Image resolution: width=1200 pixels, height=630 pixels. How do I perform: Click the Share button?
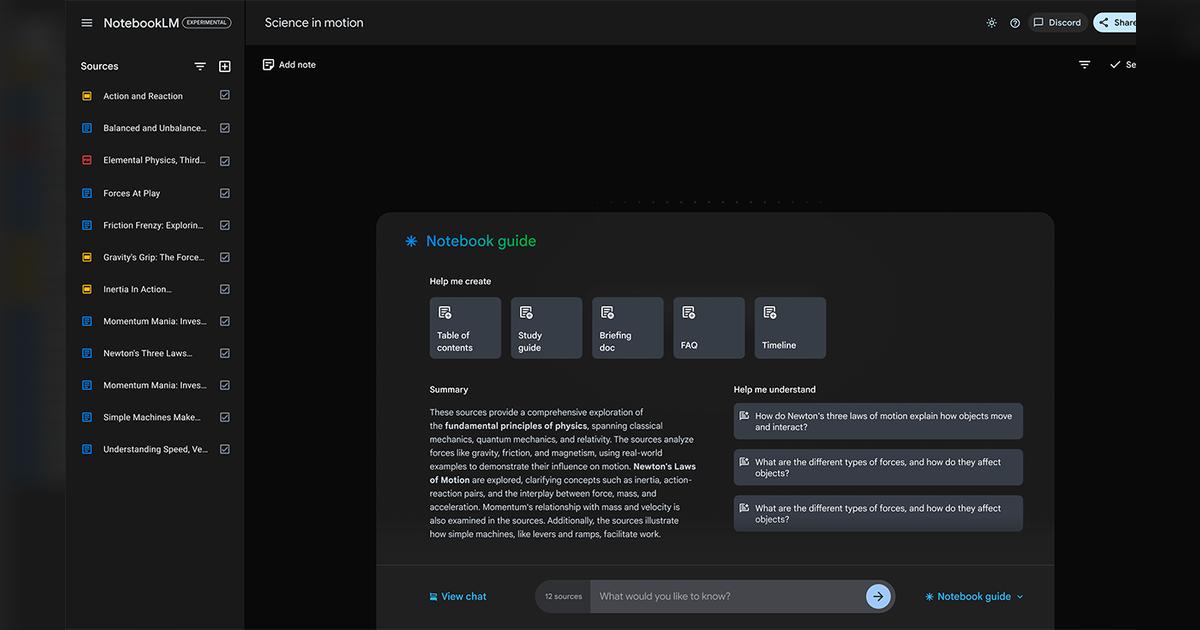1116,22
